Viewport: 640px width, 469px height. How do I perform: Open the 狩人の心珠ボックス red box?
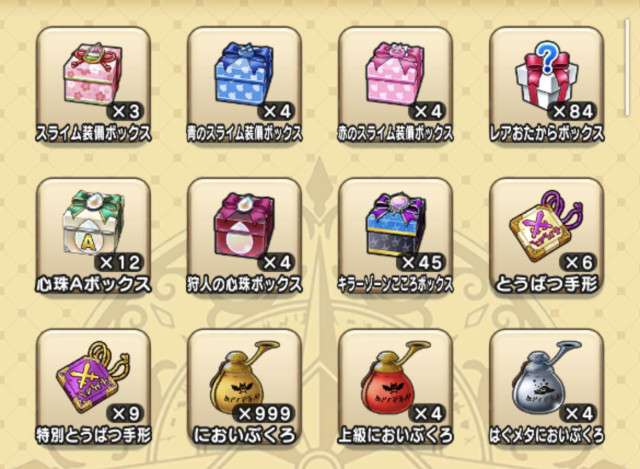click(x=244, y=236)
